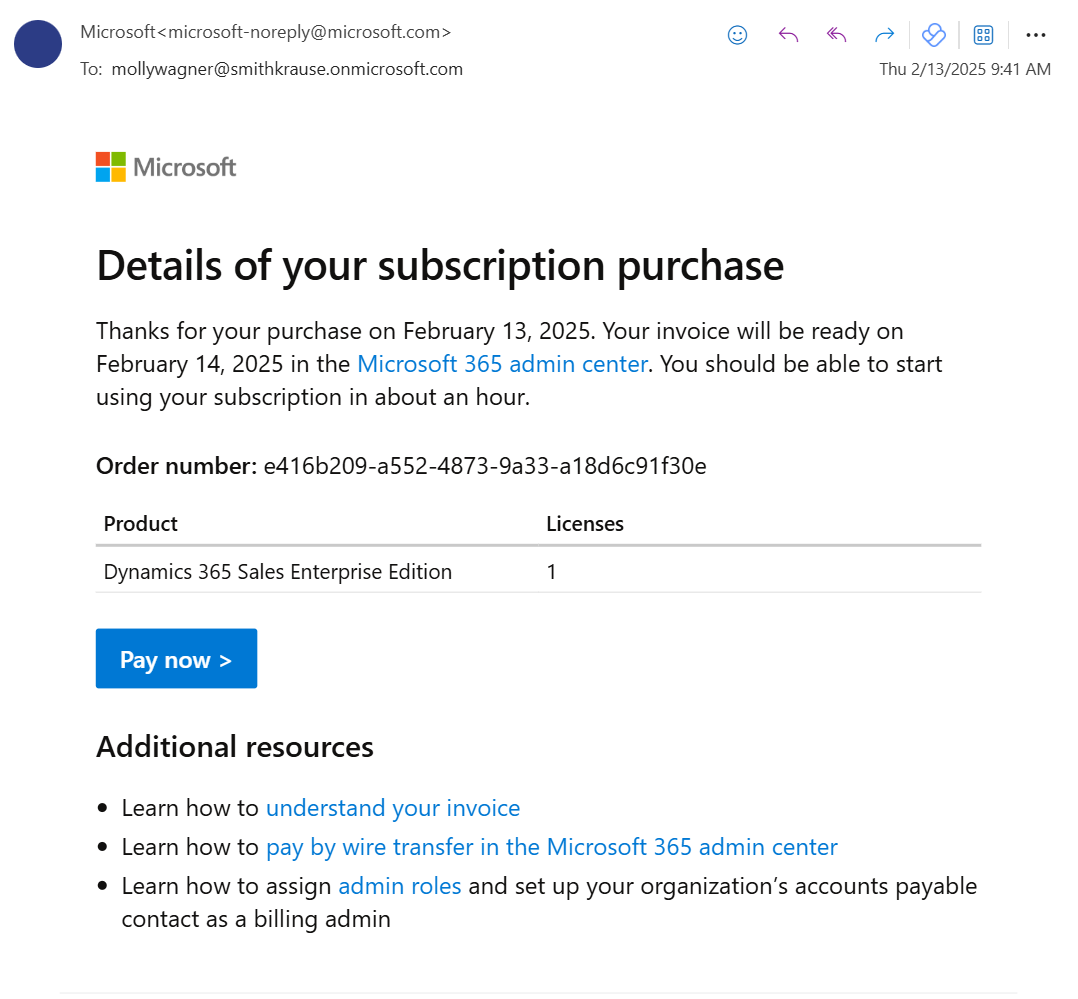Click the Reply all double-arrow icon
This screenshot has width=1078, height=999.
[x=836, y=35]
